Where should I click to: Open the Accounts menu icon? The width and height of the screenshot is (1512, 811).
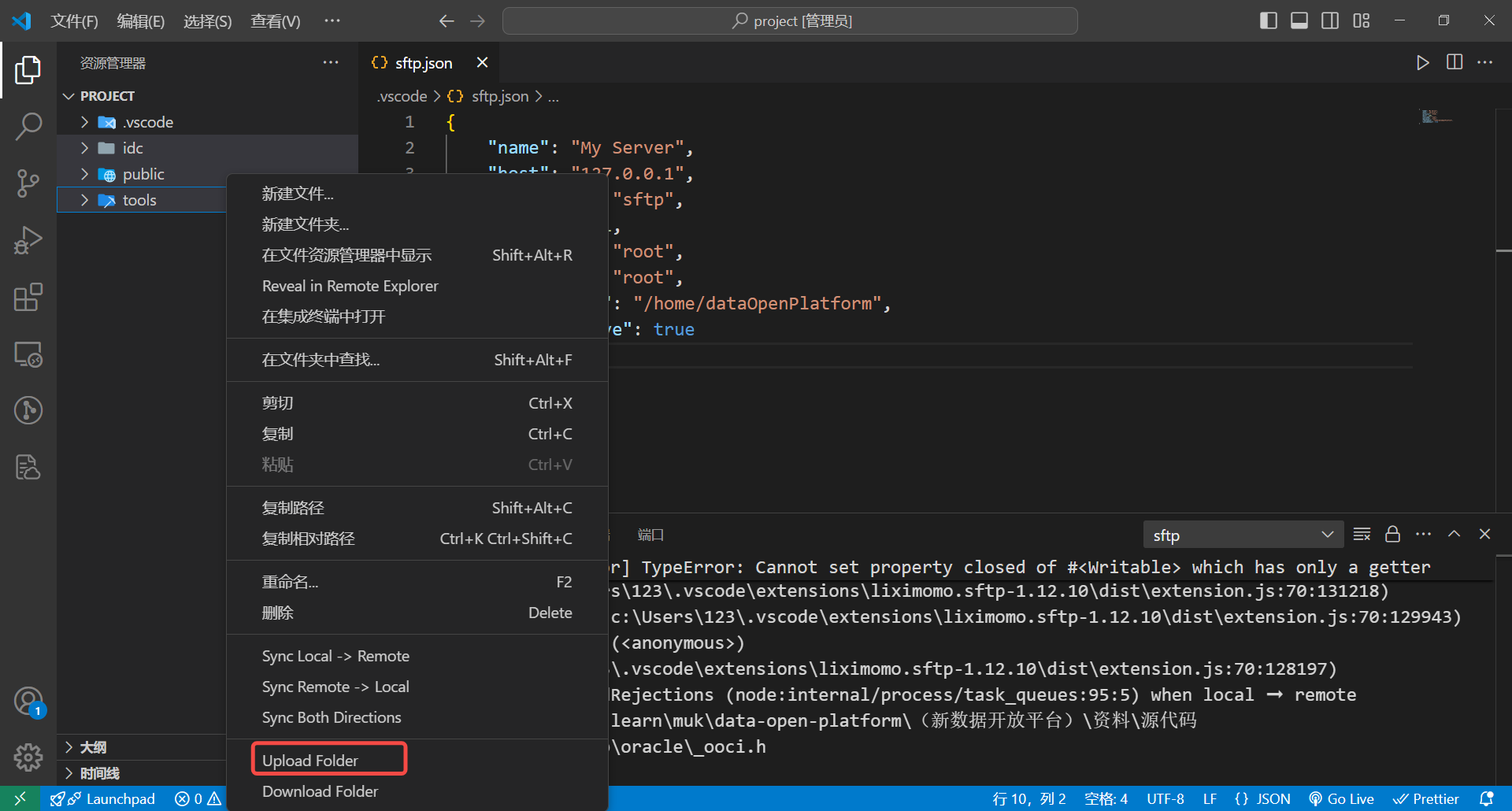[28, 701]
